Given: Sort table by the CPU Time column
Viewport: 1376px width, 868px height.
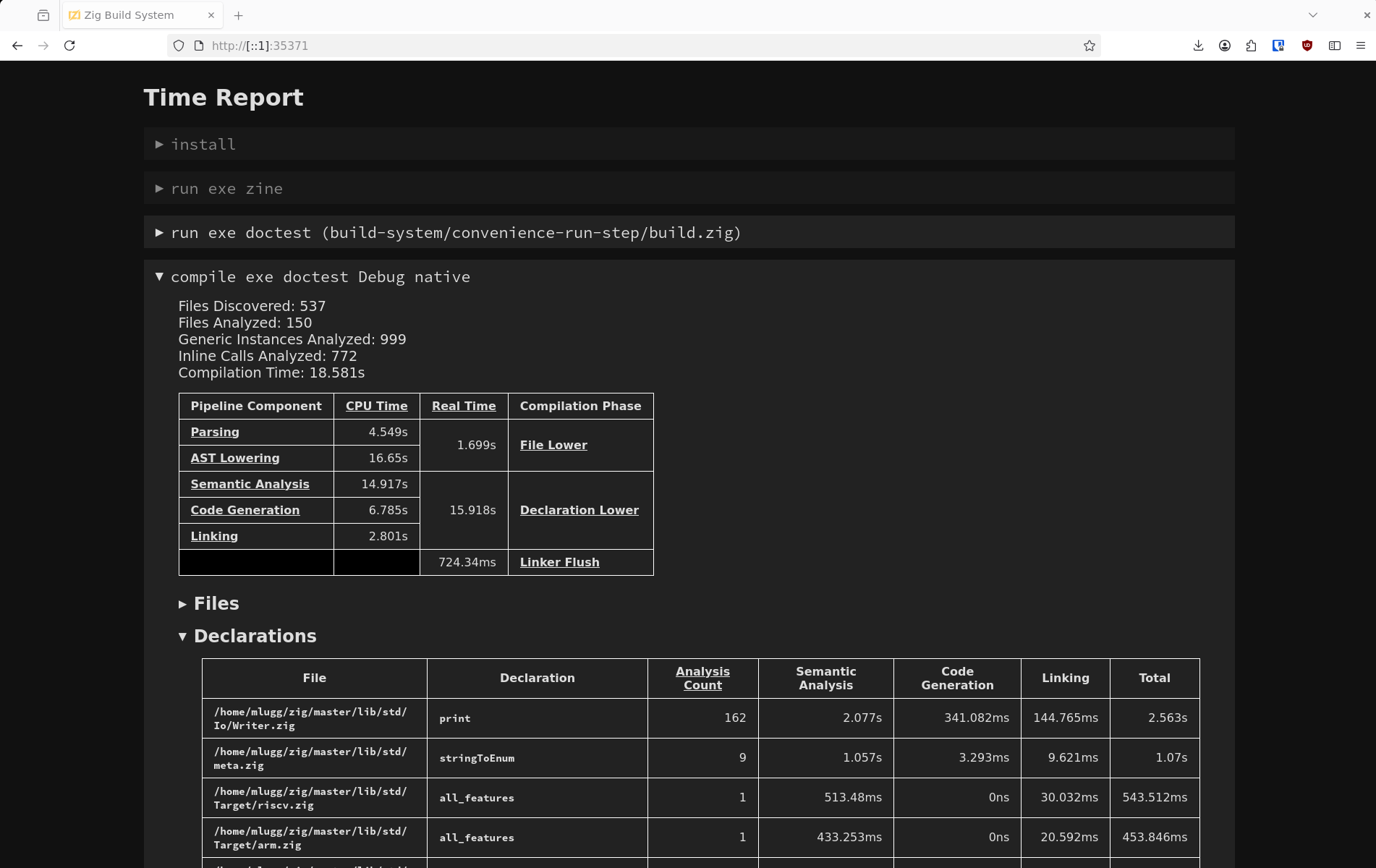Looking at the screenshot, I should (x=376, y=406).
